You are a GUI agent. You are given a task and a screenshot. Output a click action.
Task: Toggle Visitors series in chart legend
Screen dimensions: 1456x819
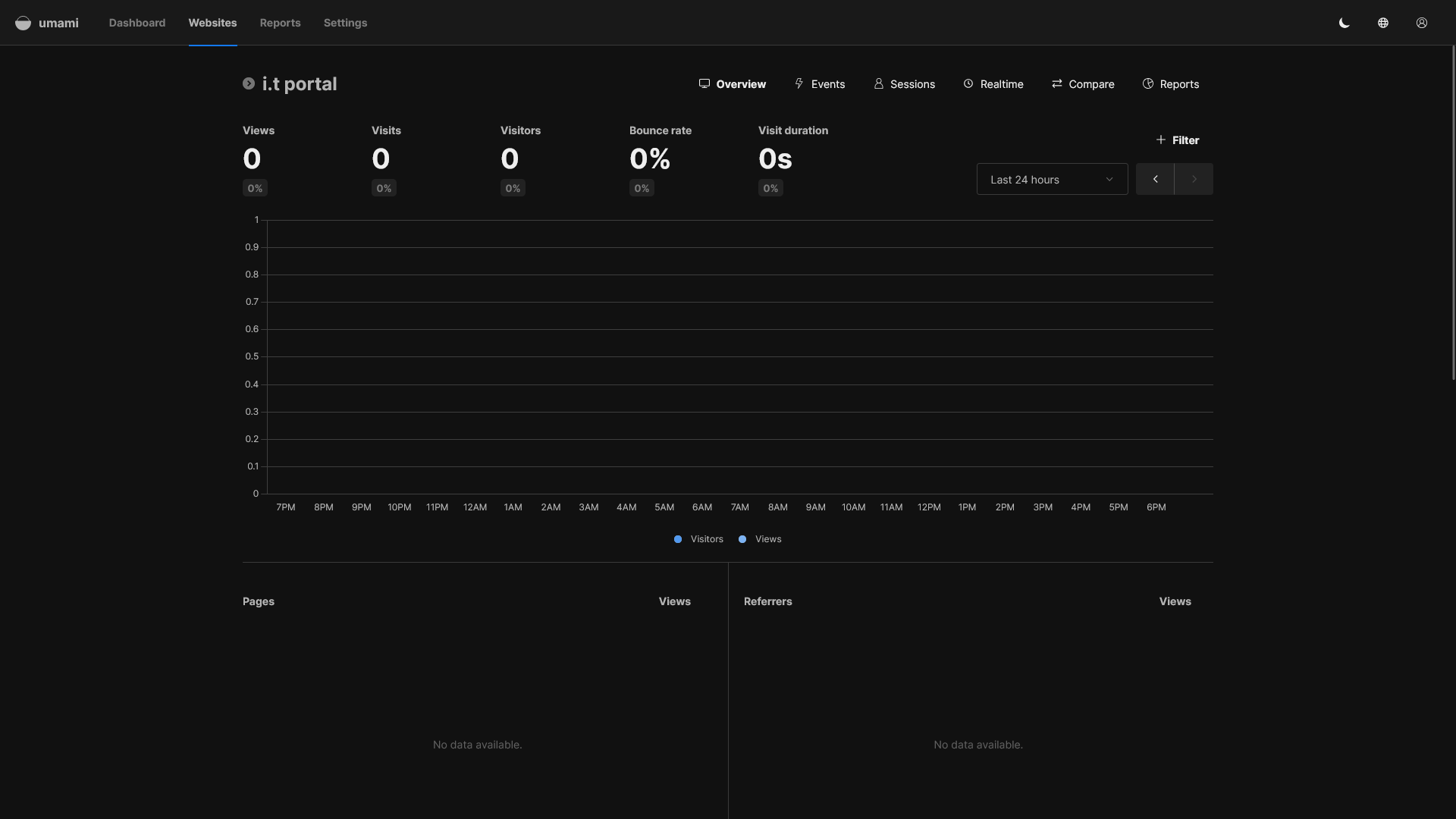[698, 539]
